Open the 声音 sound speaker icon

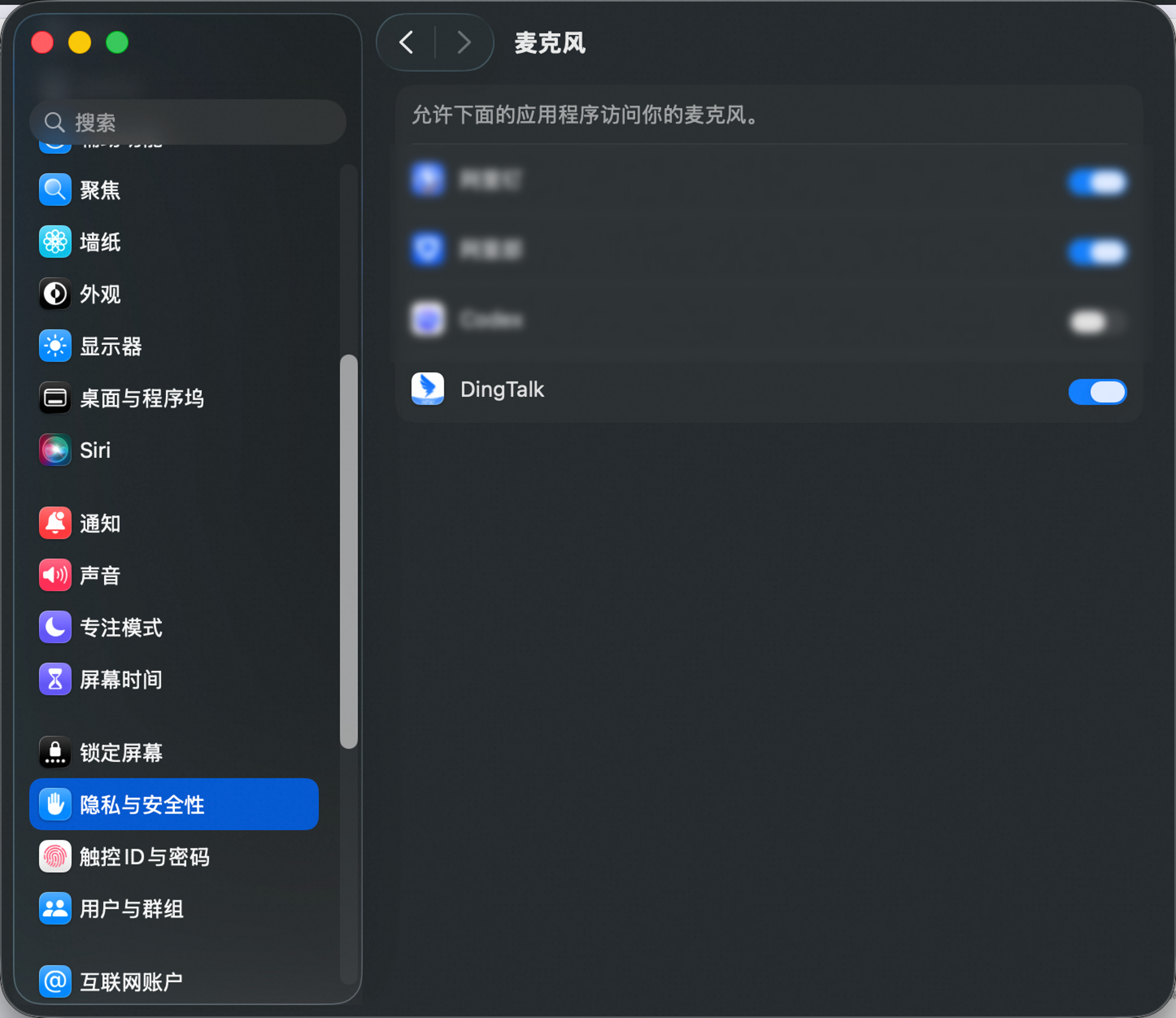pos(55,575)
